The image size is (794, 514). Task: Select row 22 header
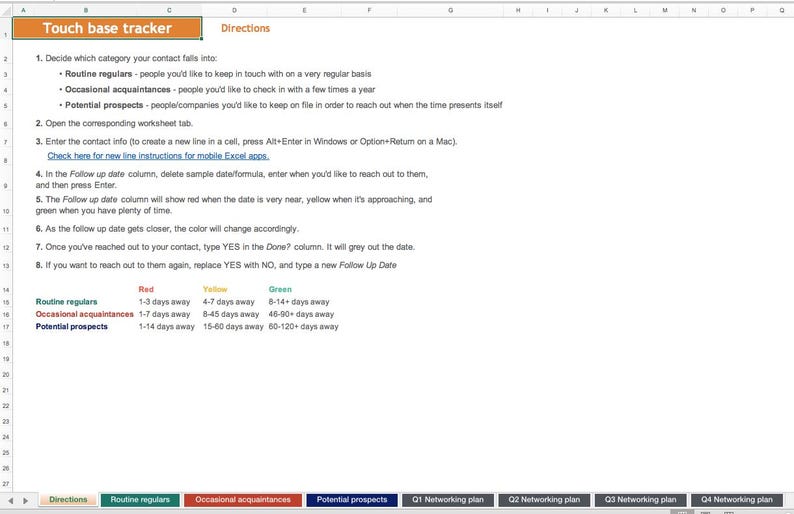click(6, 406)
